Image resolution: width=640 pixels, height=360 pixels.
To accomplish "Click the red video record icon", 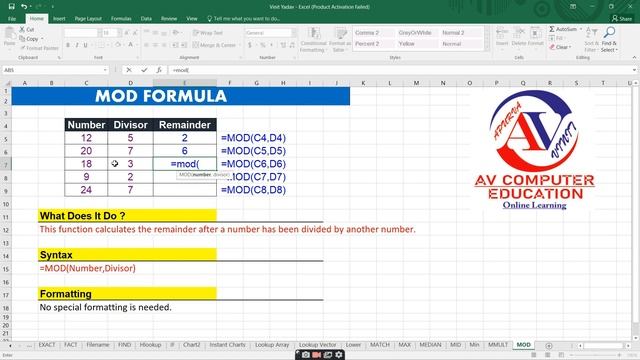I will pos(316,355).
